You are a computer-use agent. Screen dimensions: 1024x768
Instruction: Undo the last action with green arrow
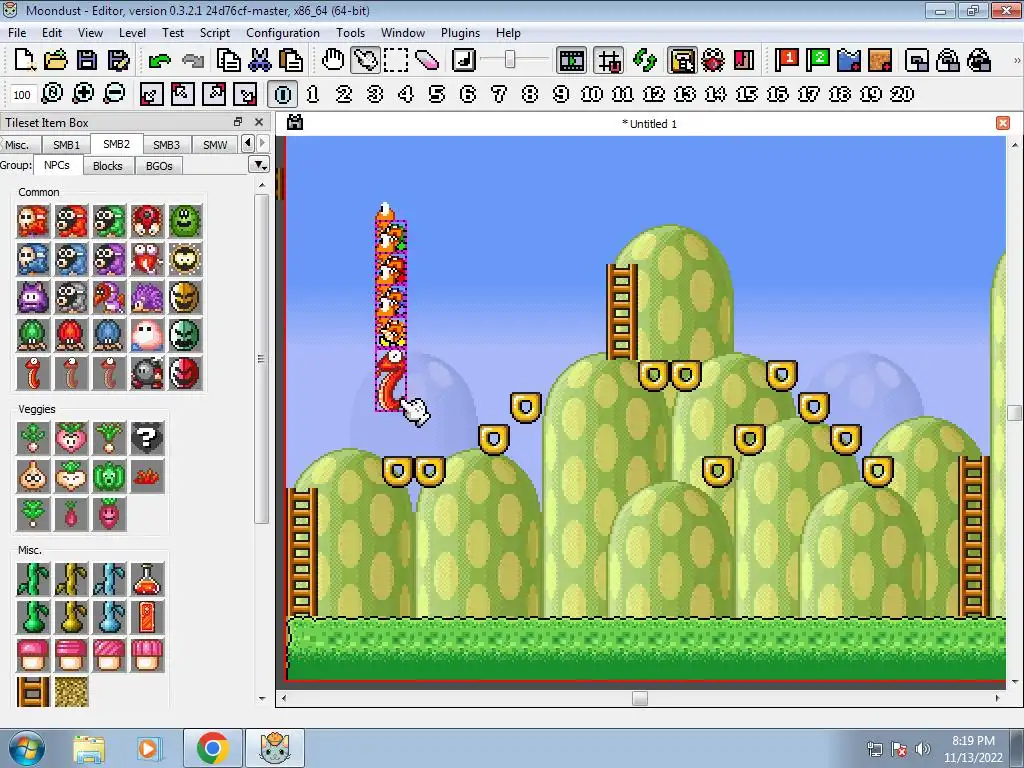(159, 61)
